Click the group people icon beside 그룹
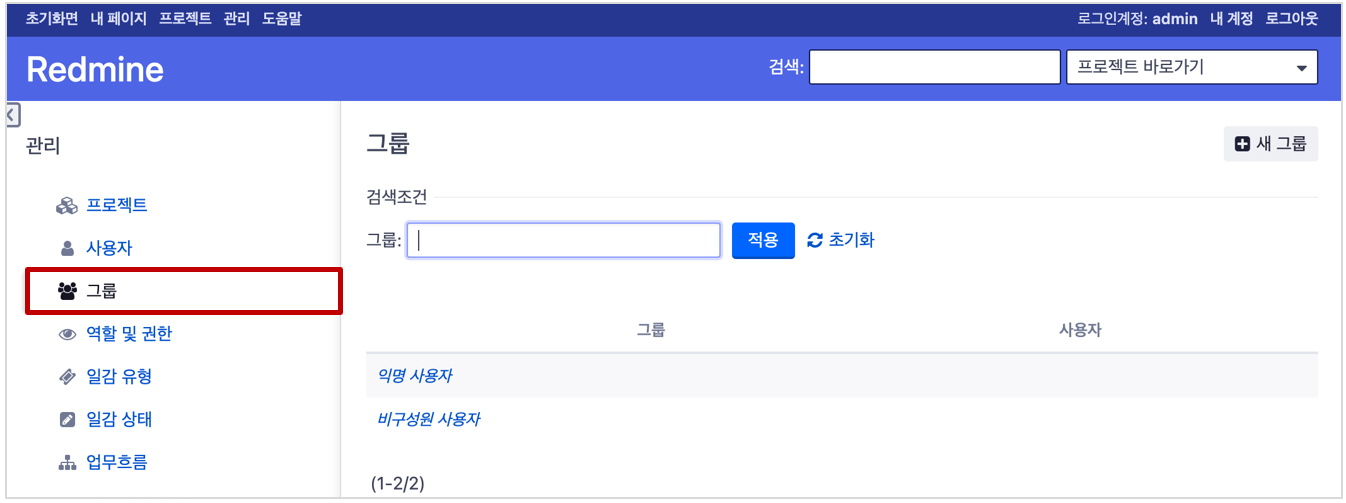1346x503 pixels. pyautogui.click(x=67, y=291)
